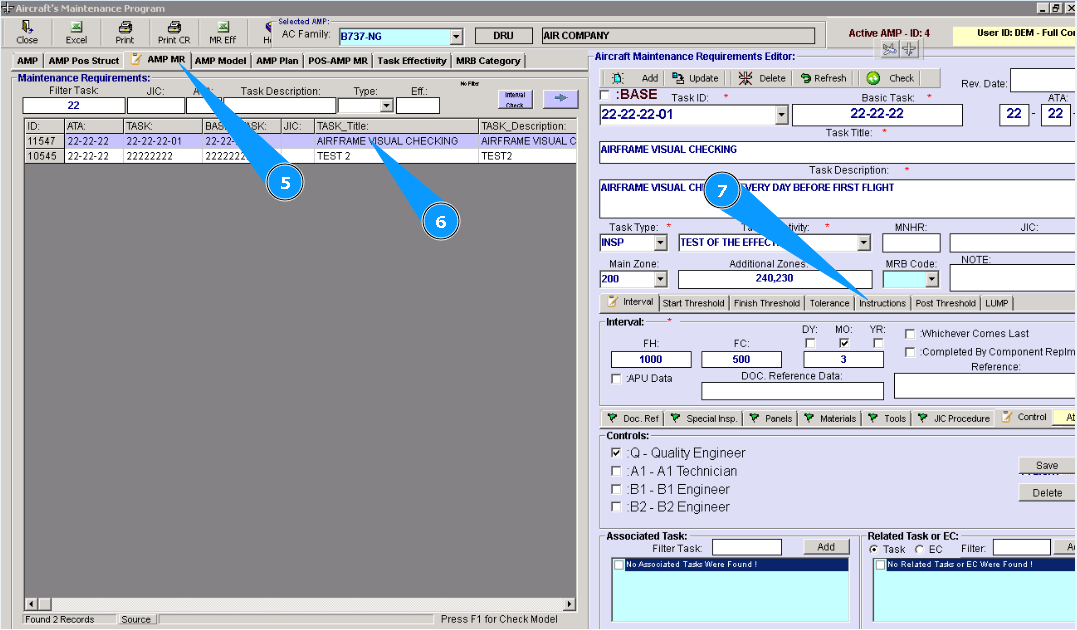Check B2 - B2 Engineer control
1077x630 pixels.
616,507
